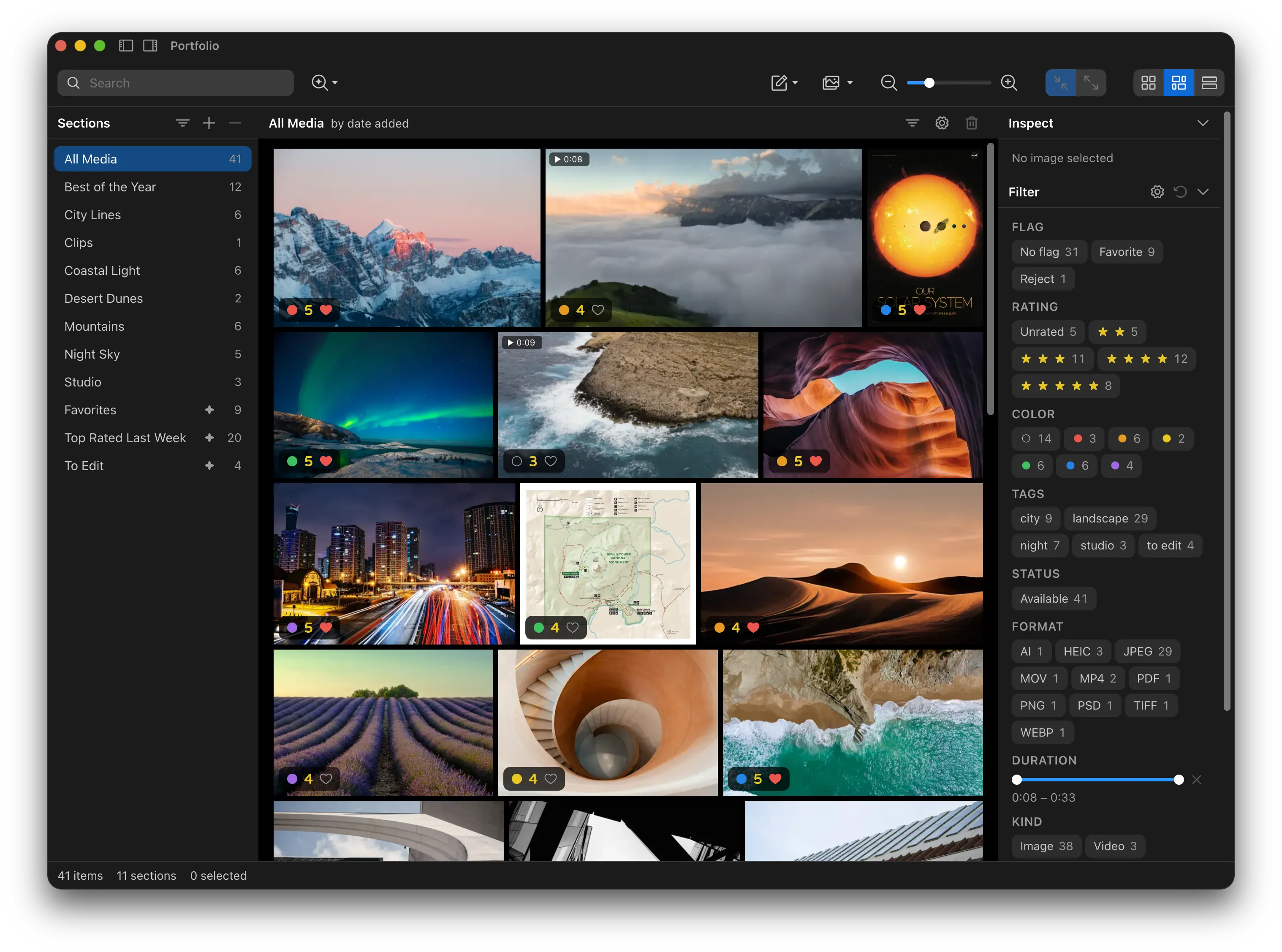The image size is (1282, 952).
Task: Select the solar system poster thumbnail
Action: point(925,237)
